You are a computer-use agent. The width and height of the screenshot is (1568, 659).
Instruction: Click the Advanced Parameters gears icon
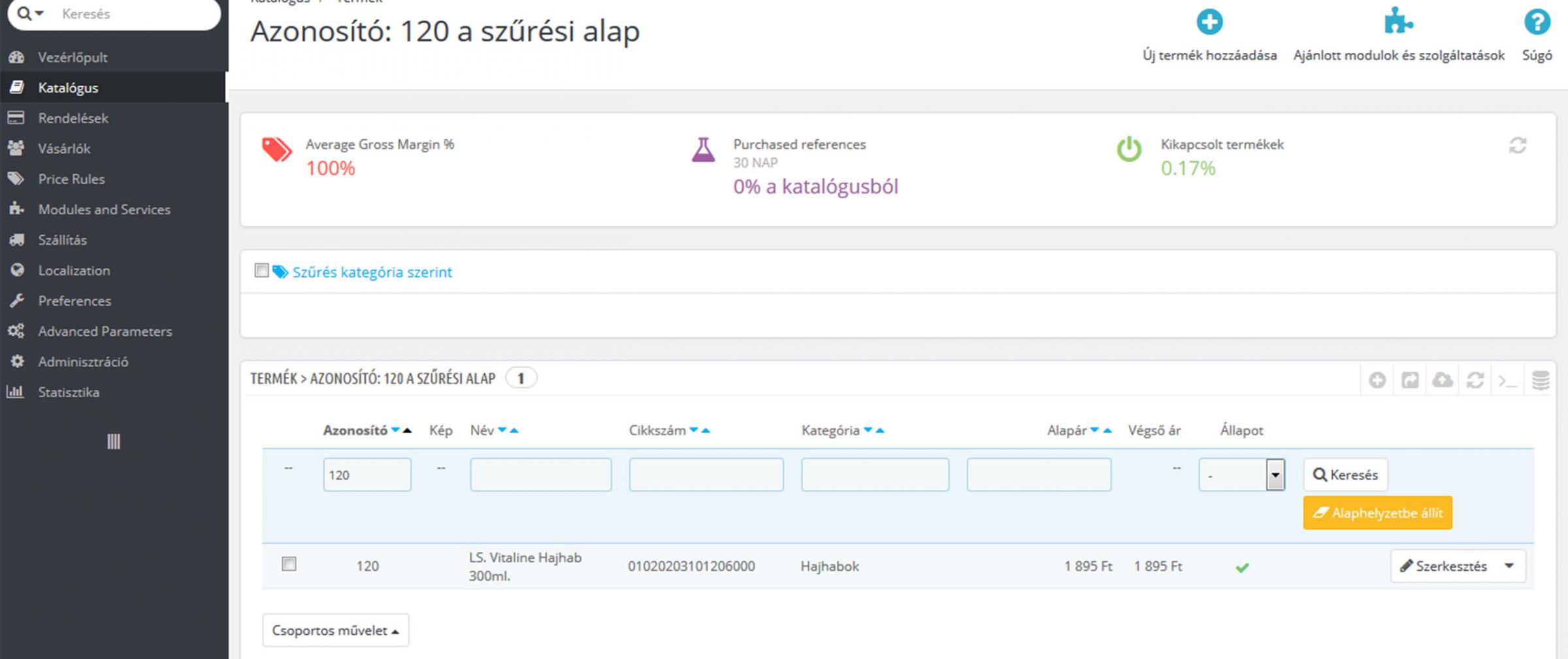tap(16, 331)
